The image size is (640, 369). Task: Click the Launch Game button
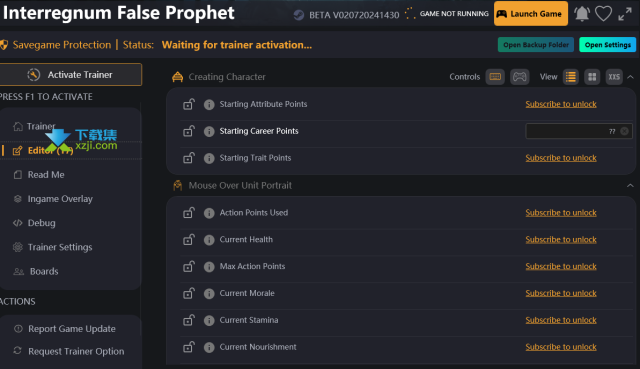(531, 13)
